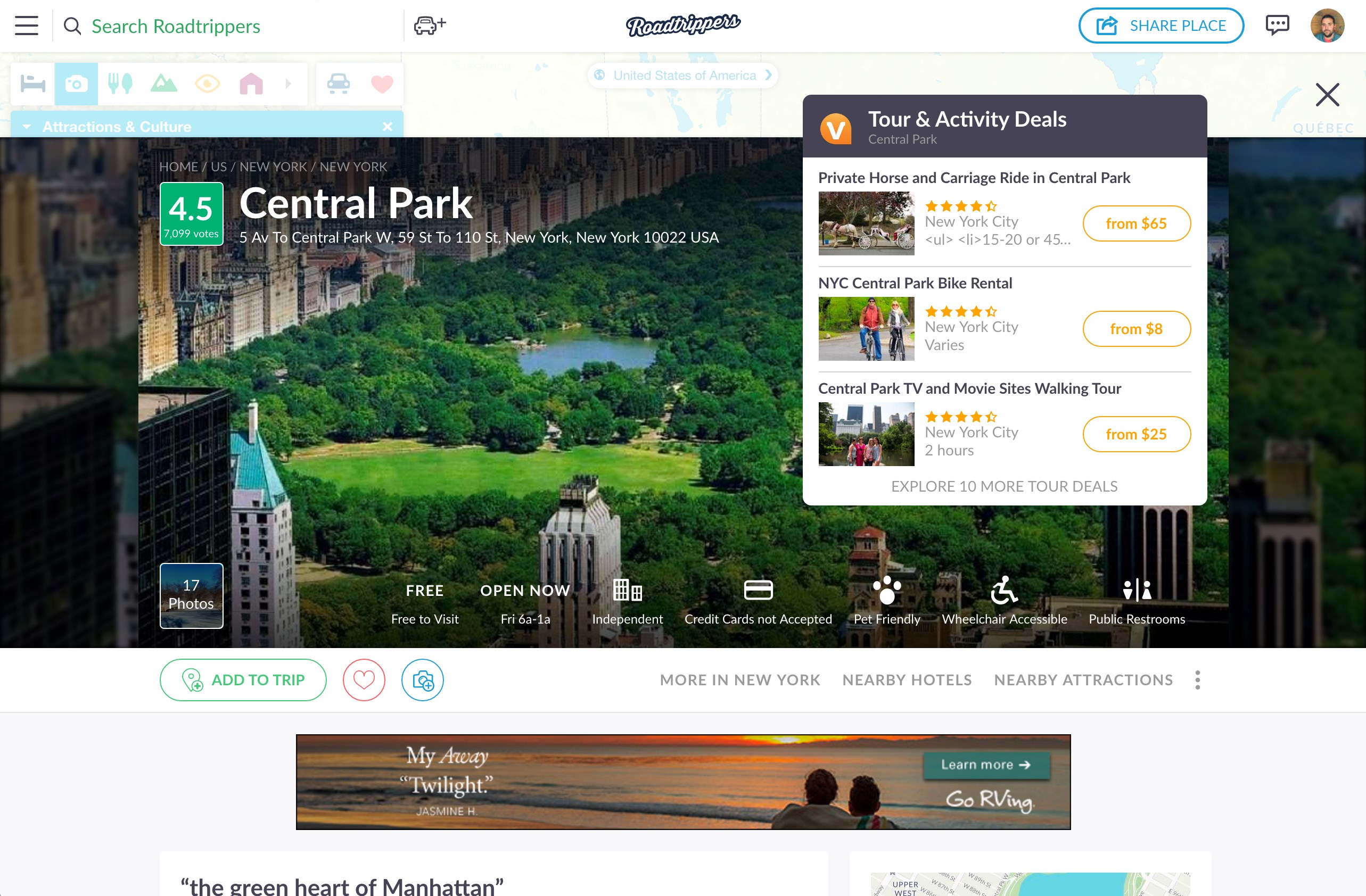
Task: Click the from $25 price button
Action: click(1137, 434)
